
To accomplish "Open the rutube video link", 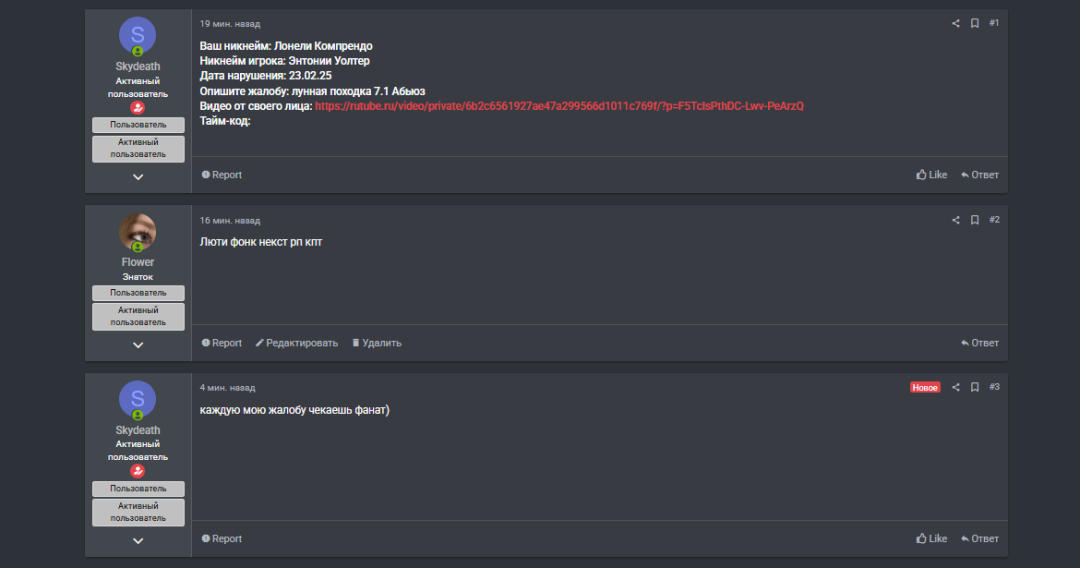I will click(x=559, y=106).
